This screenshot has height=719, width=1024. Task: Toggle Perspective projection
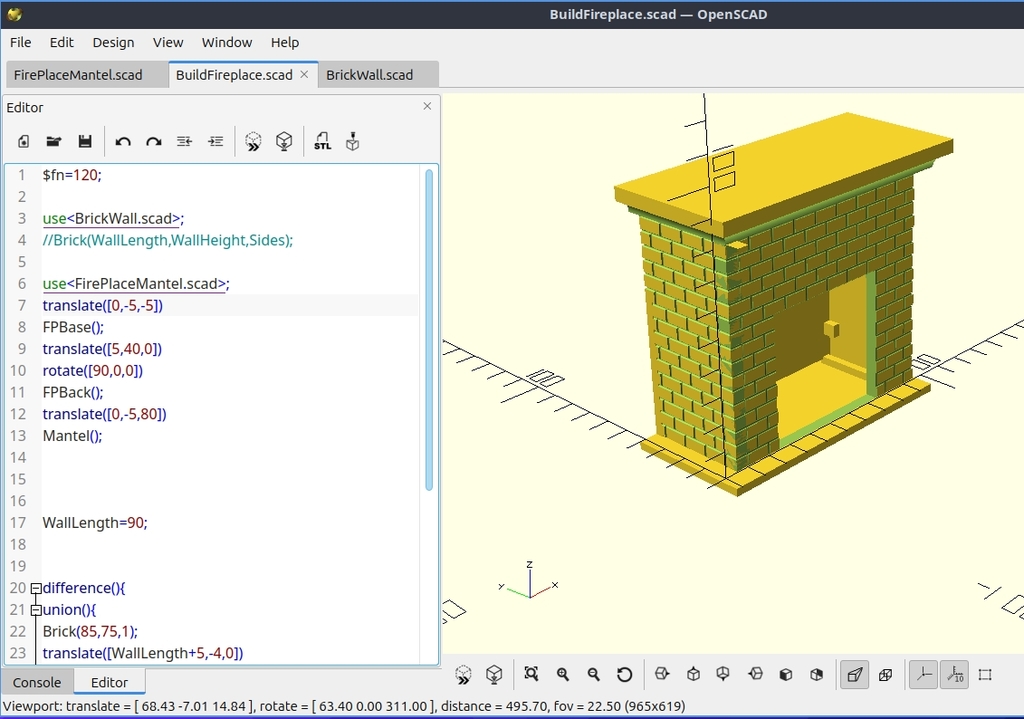click(854, 675)
